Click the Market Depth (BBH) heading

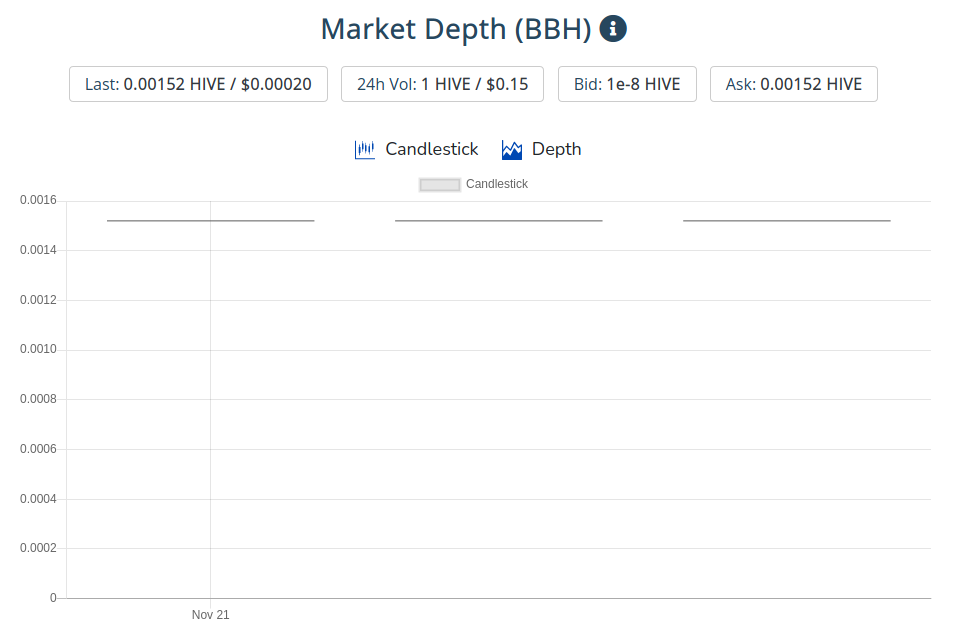click(456, 29)
